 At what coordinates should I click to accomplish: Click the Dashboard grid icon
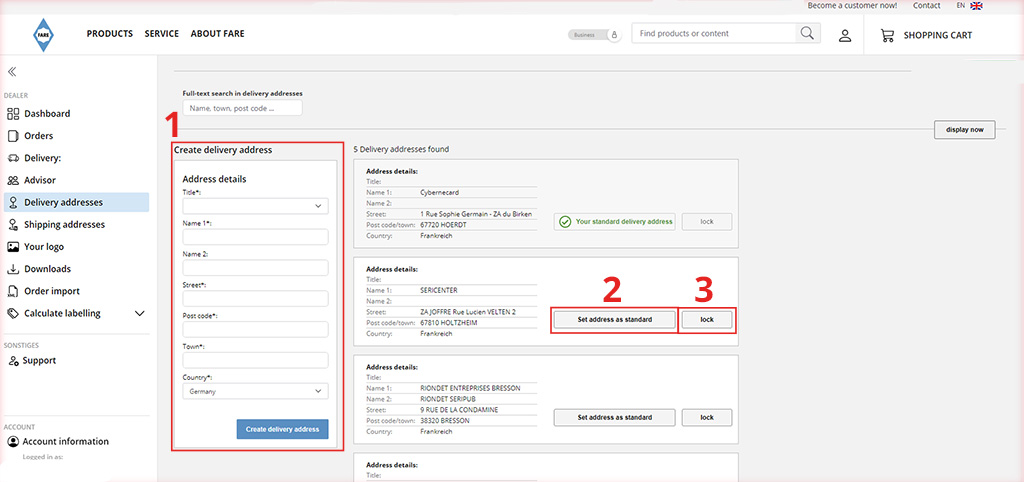(13, 114)
